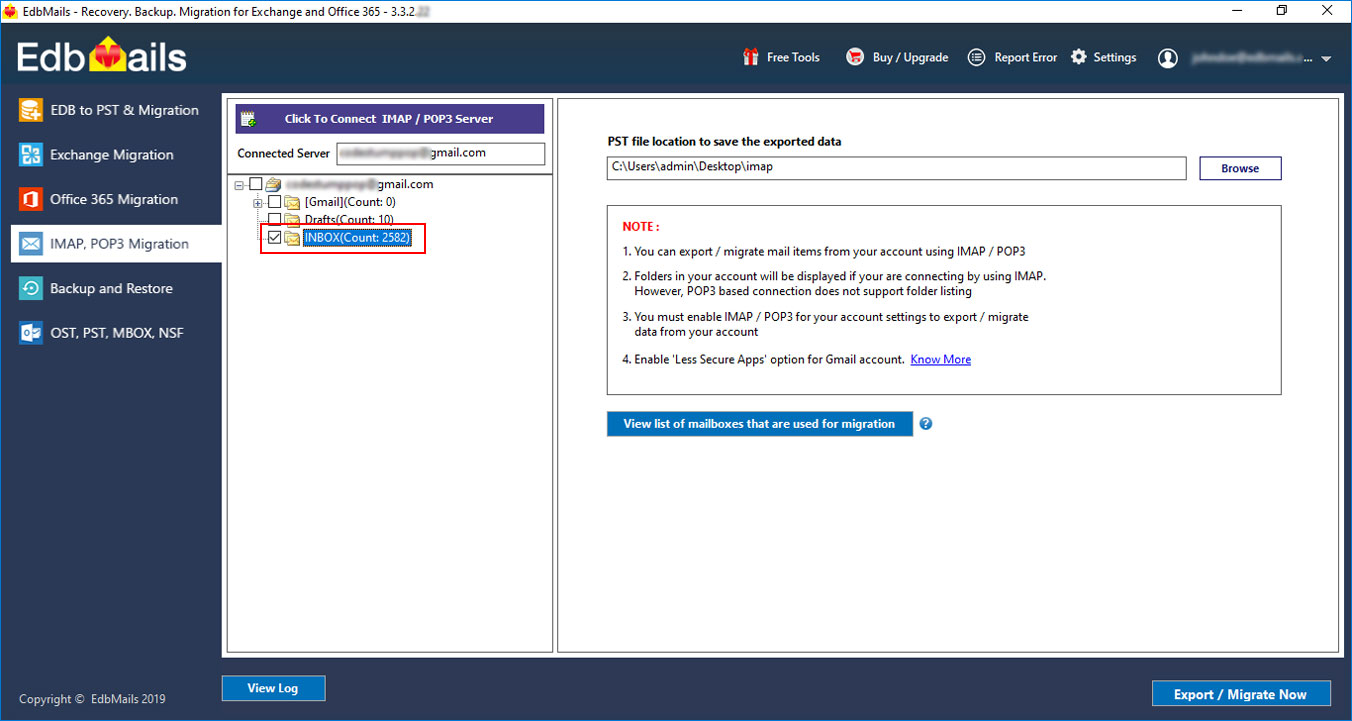Click the Settings gear icon

1078,57
